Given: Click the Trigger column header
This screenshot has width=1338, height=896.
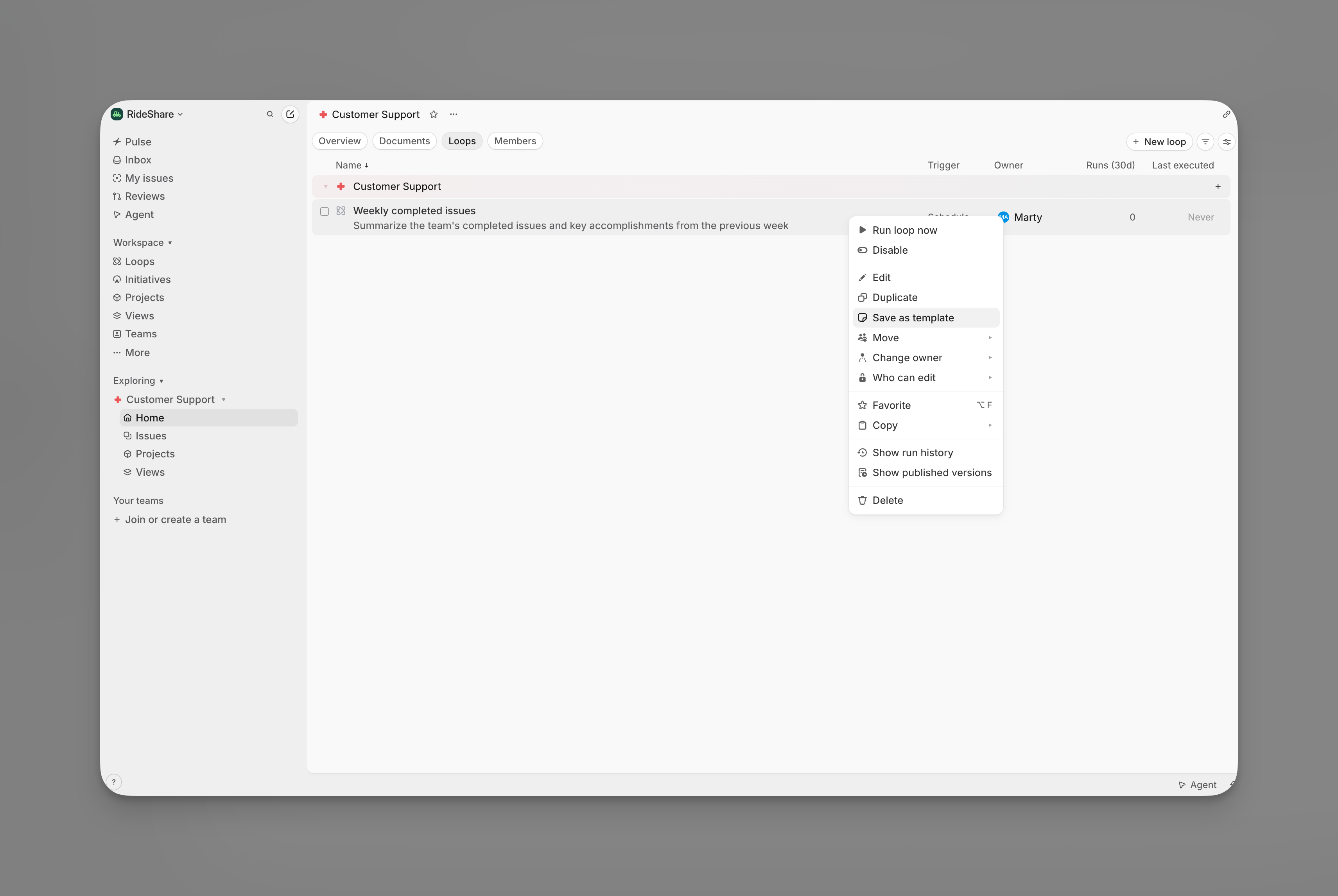Looking at the screenshot, I should tap(943, 165).
